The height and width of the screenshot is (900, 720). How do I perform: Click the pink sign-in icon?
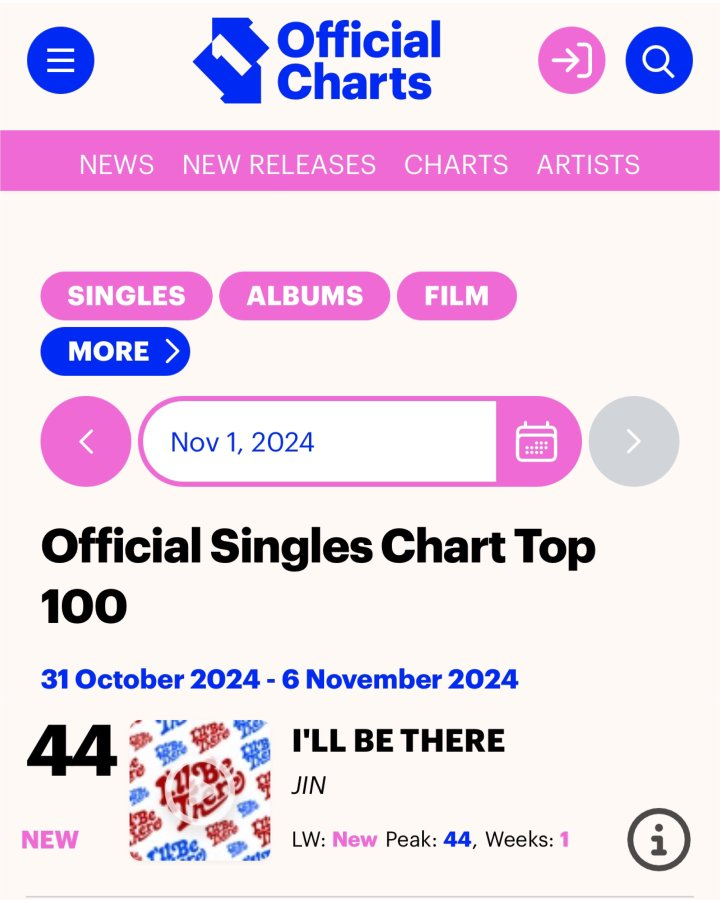point(572,61)
